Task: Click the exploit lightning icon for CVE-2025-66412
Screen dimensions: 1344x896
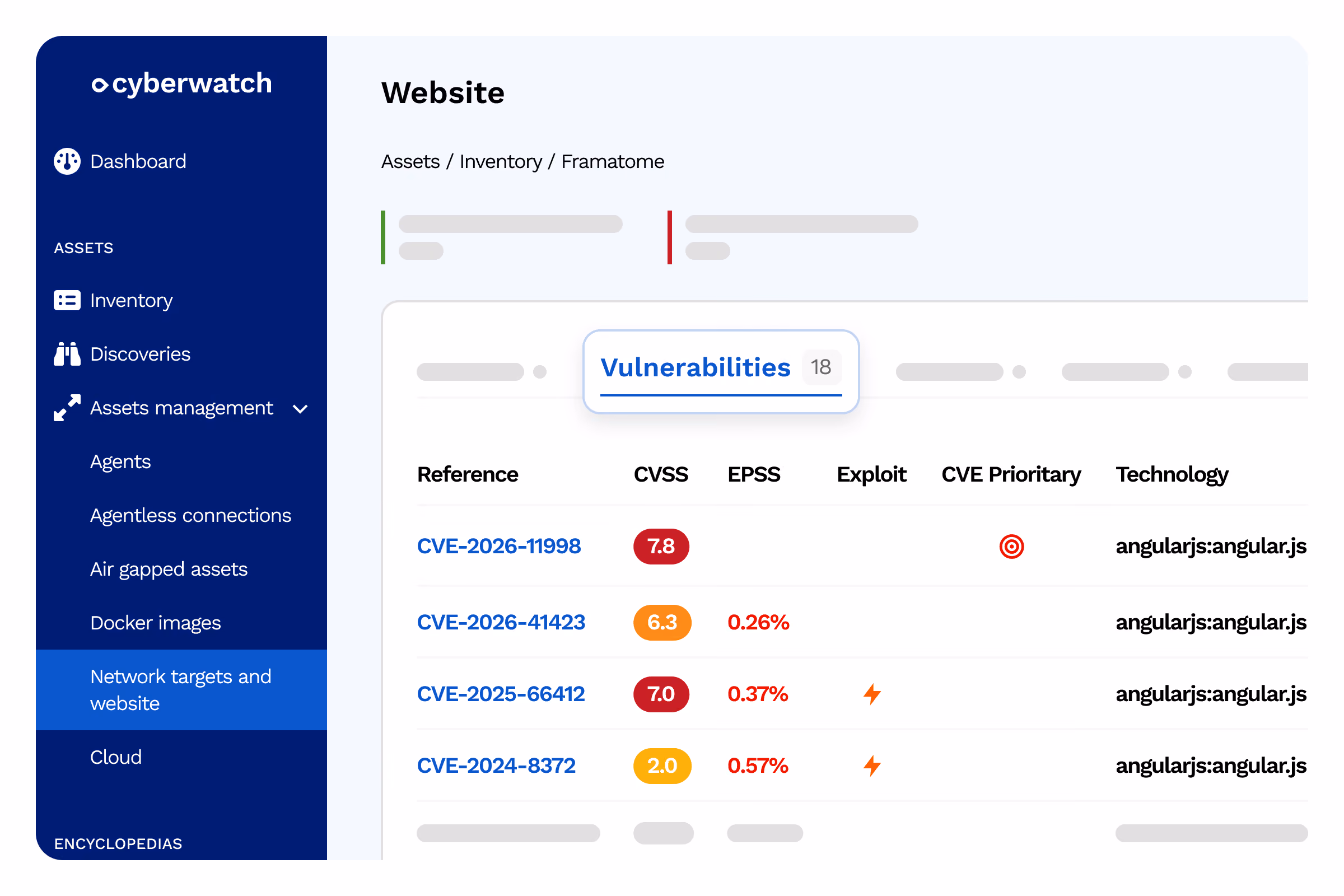Action: pyautogui.click(x=872, y=694)
